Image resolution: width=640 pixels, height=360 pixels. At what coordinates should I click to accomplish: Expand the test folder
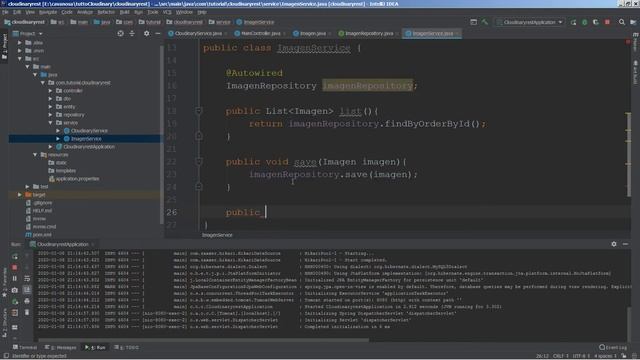[x=27, y=187]
